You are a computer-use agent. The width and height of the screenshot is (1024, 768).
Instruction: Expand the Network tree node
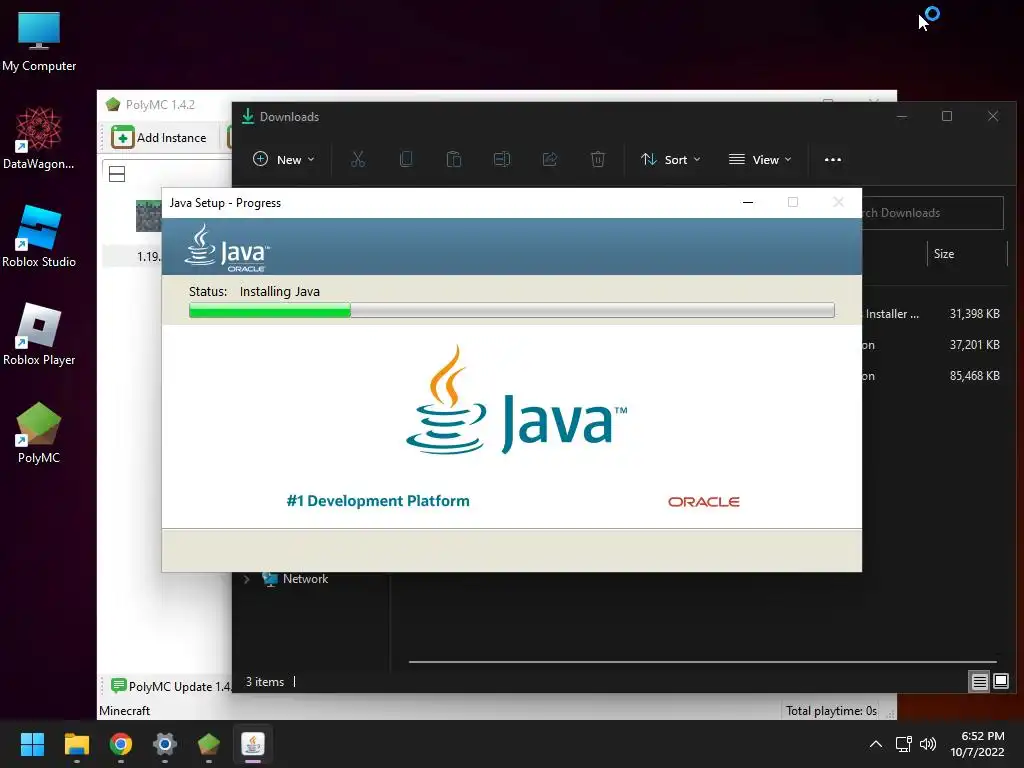246,579
